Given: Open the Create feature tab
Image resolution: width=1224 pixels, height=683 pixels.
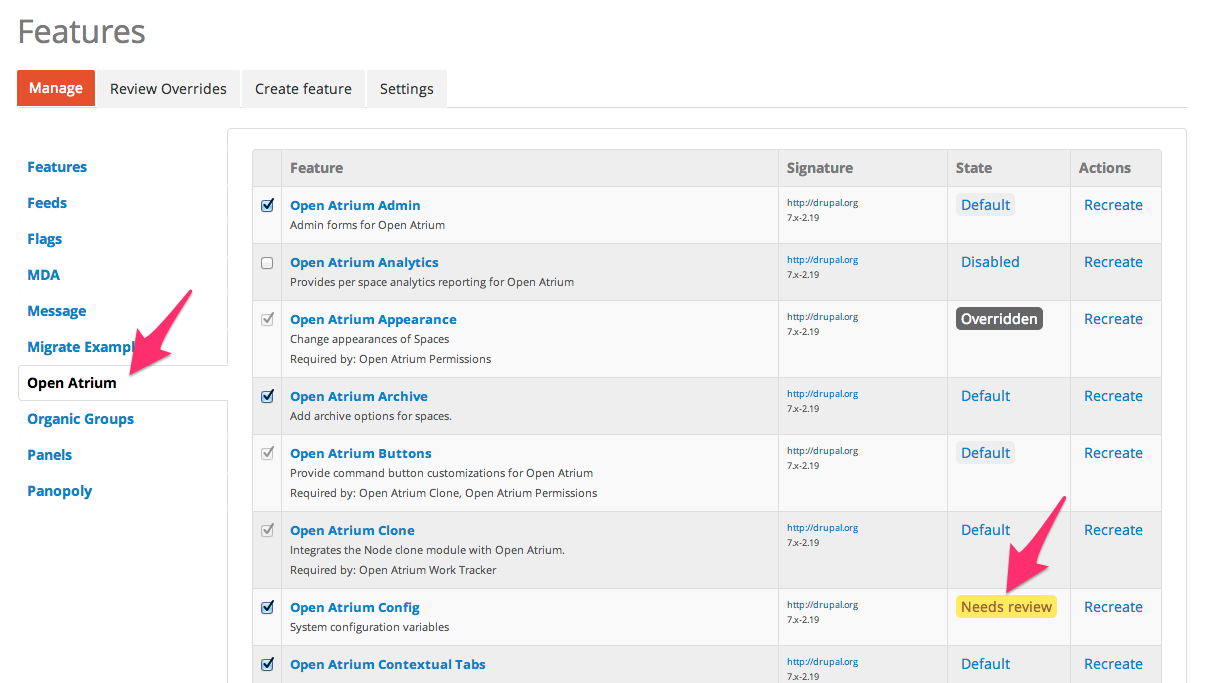Looking at the screenshot, I should [303, 88].
